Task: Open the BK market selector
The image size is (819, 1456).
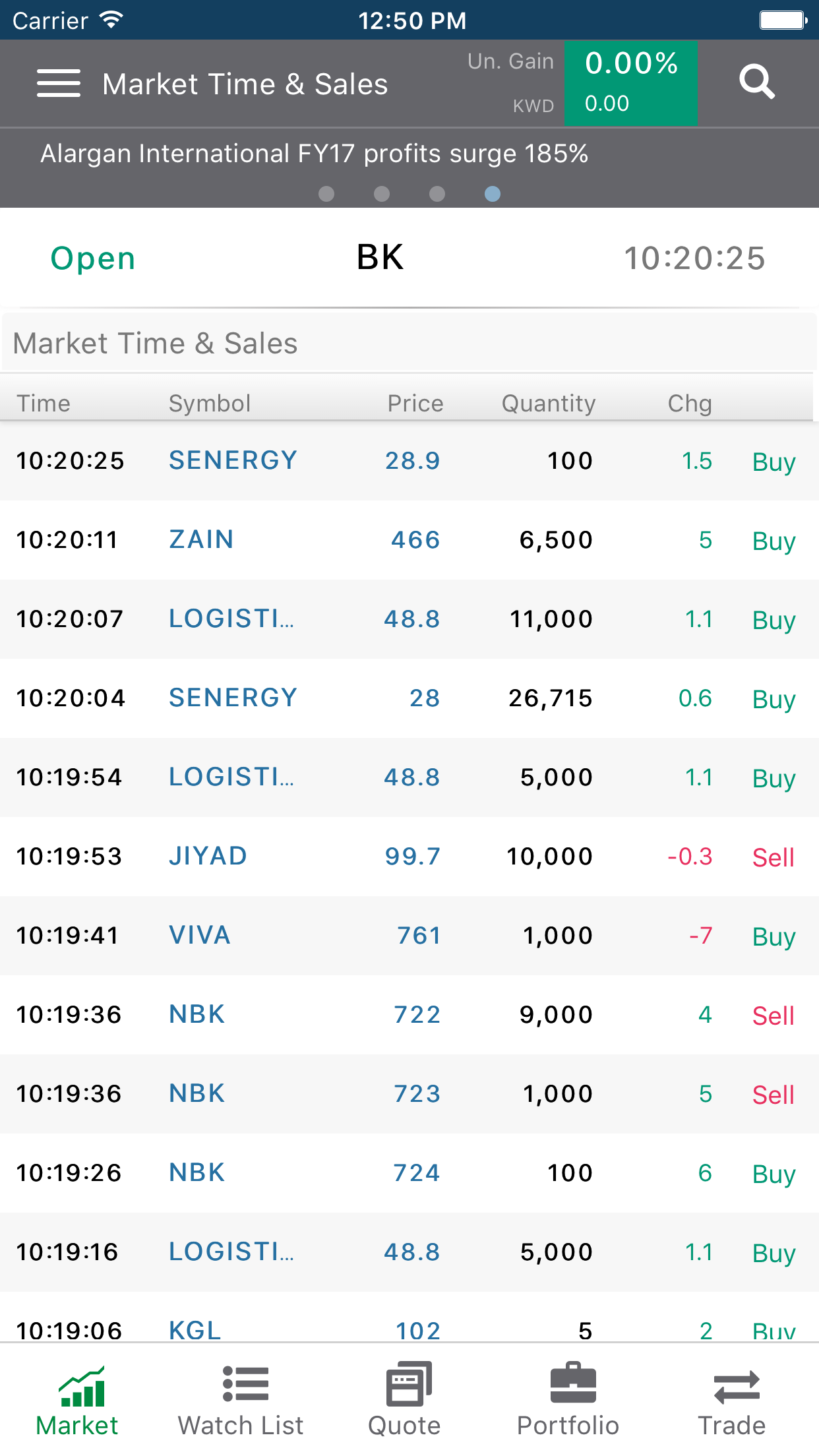Action: pyautogui.click(x=380, y=258)
